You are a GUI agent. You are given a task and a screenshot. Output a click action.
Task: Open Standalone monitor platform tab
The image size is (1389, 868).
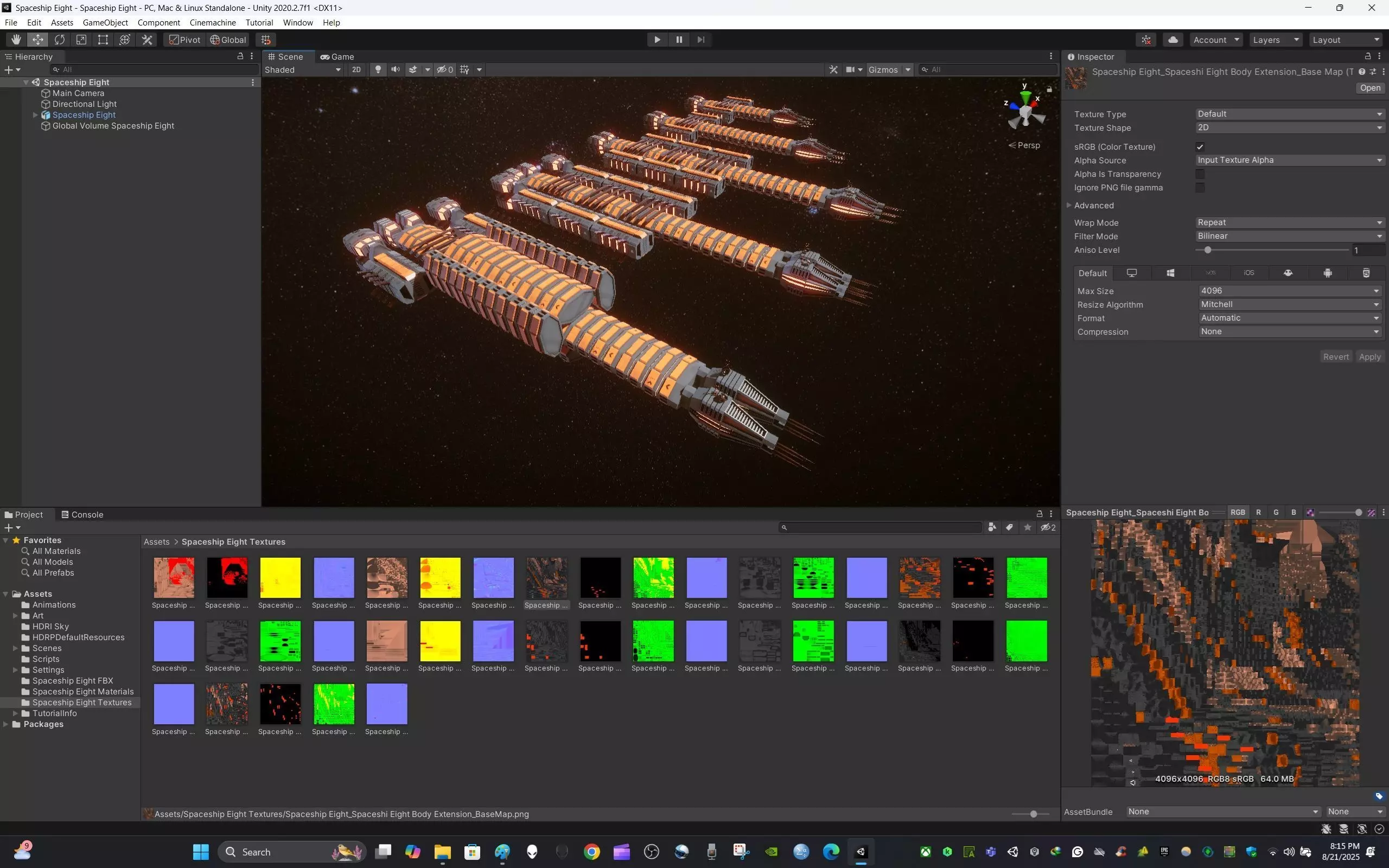(1132, 273)
